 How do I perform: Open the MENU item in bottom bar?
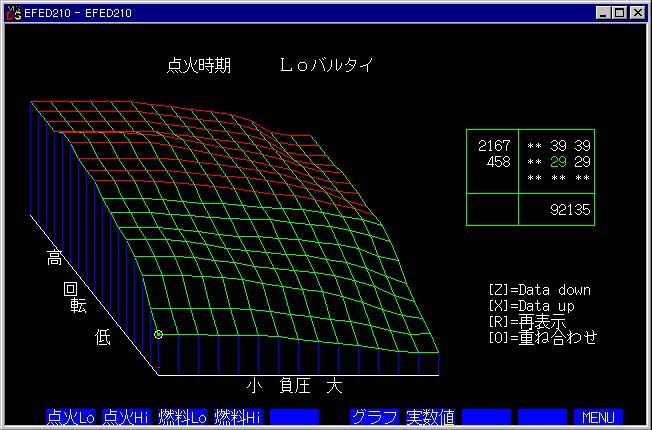[598, 417]
